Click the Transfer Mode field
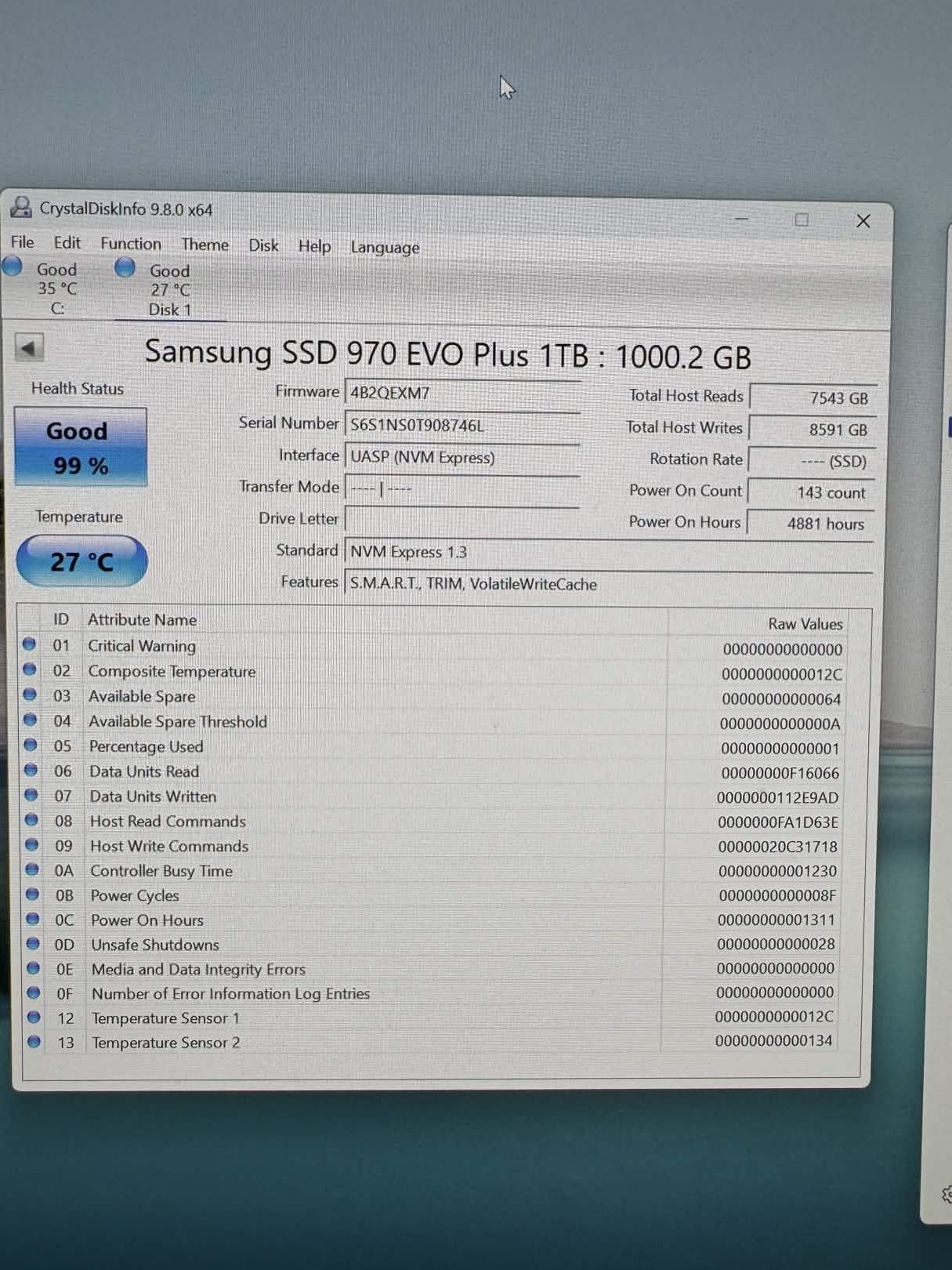952x1270 pixels. [x=462, y=488]
